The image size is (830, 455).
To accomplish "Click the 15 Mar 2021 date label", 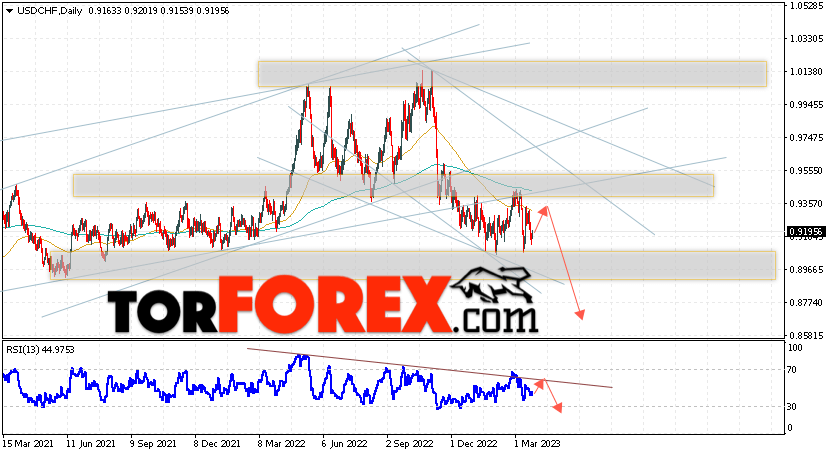I will pyautogui.click(x=26, y=443).
